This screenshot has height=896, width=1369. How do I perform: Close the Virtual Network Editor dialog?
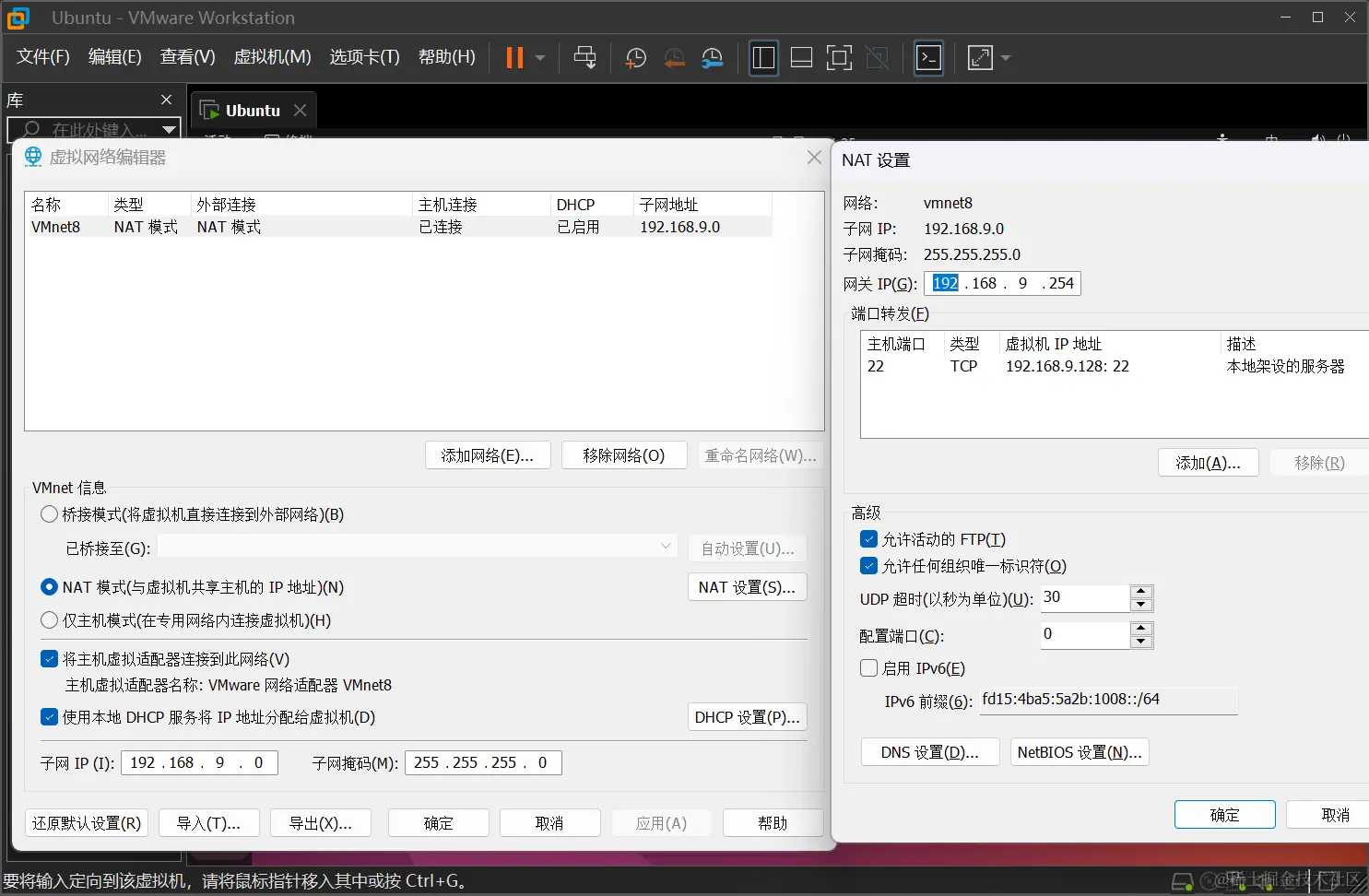(x=814, y=158)
